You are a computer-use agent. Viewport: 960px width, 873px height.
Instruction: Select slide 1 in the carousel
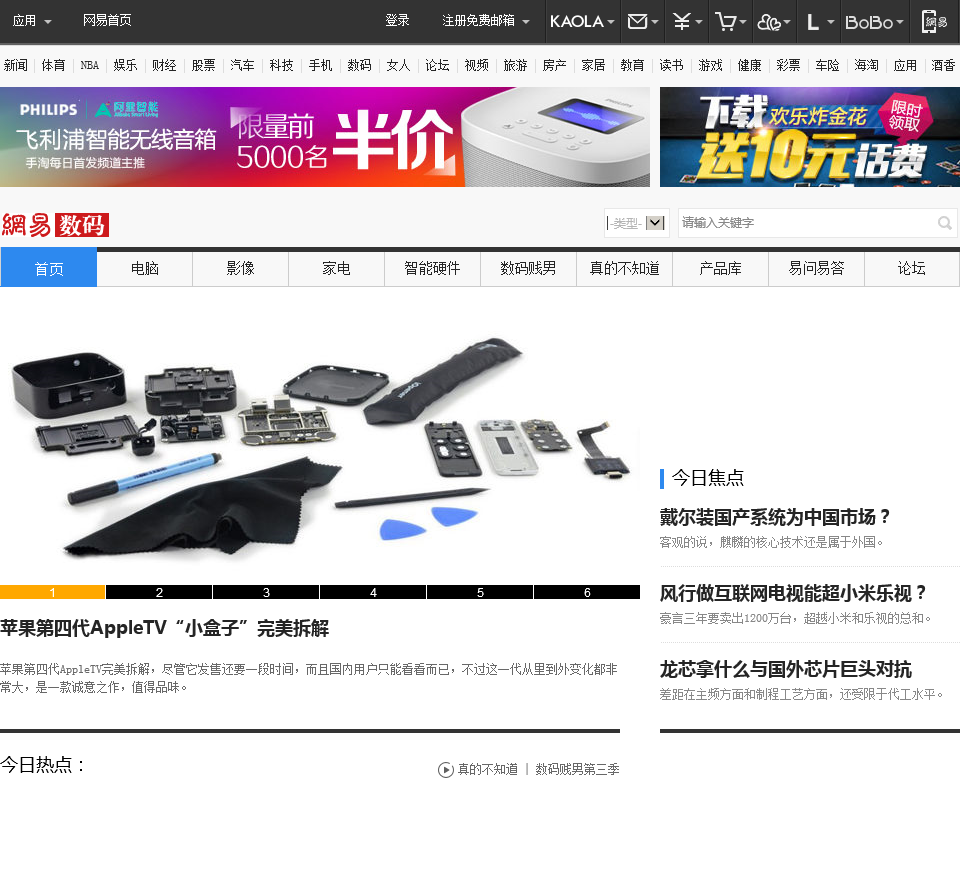[x=53, y=592]
